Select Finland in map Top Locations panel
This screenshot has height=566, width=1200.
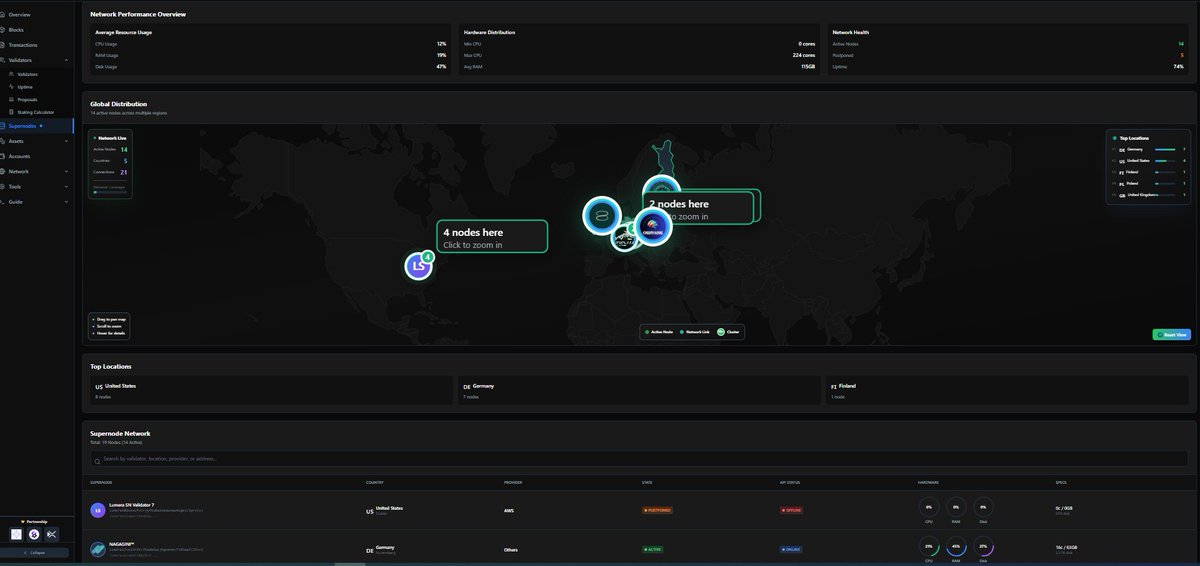[1148, 172]
